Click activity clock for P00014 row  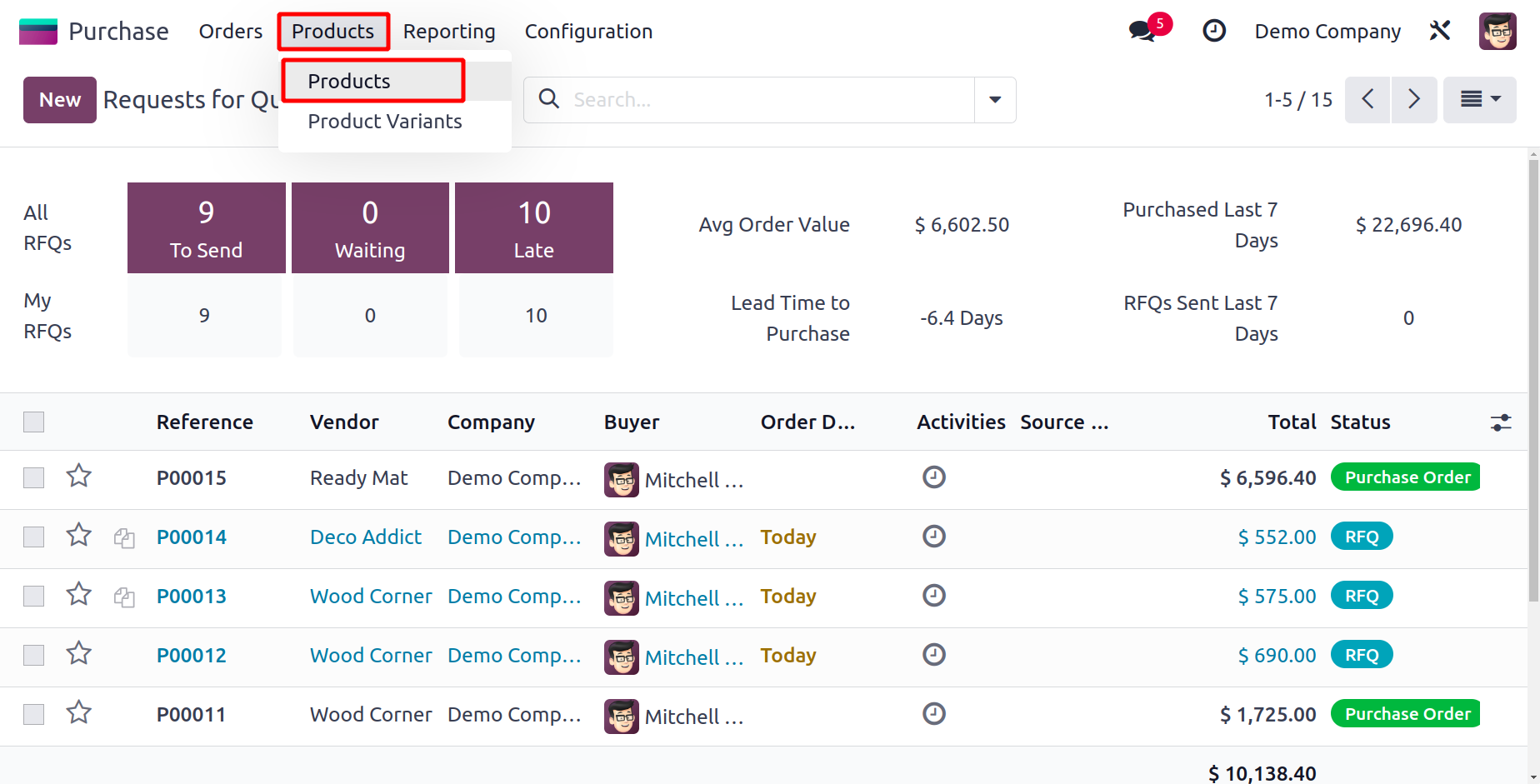click(x=933, y=537)
